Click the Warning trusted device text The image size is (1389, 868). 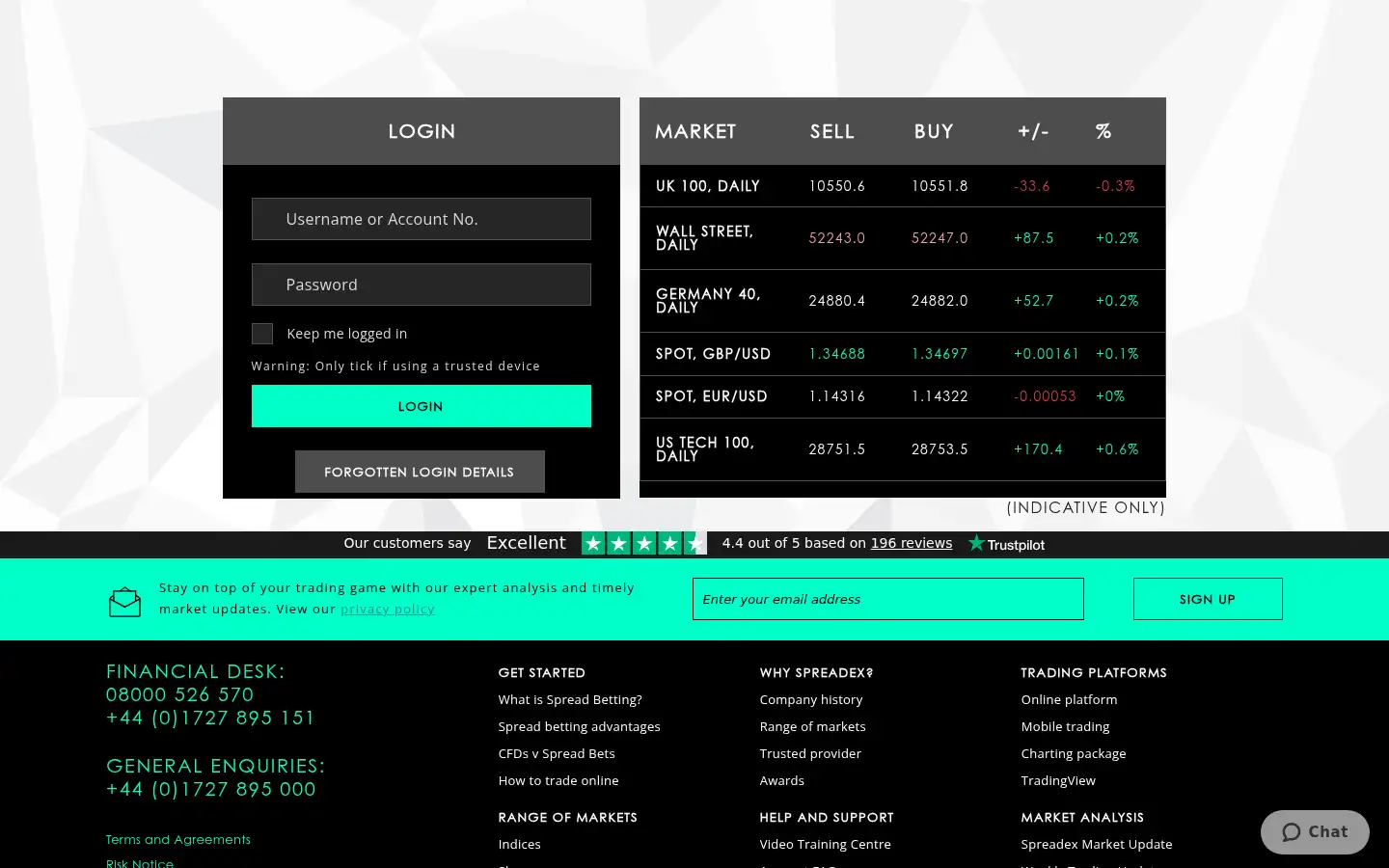[395, 366]
